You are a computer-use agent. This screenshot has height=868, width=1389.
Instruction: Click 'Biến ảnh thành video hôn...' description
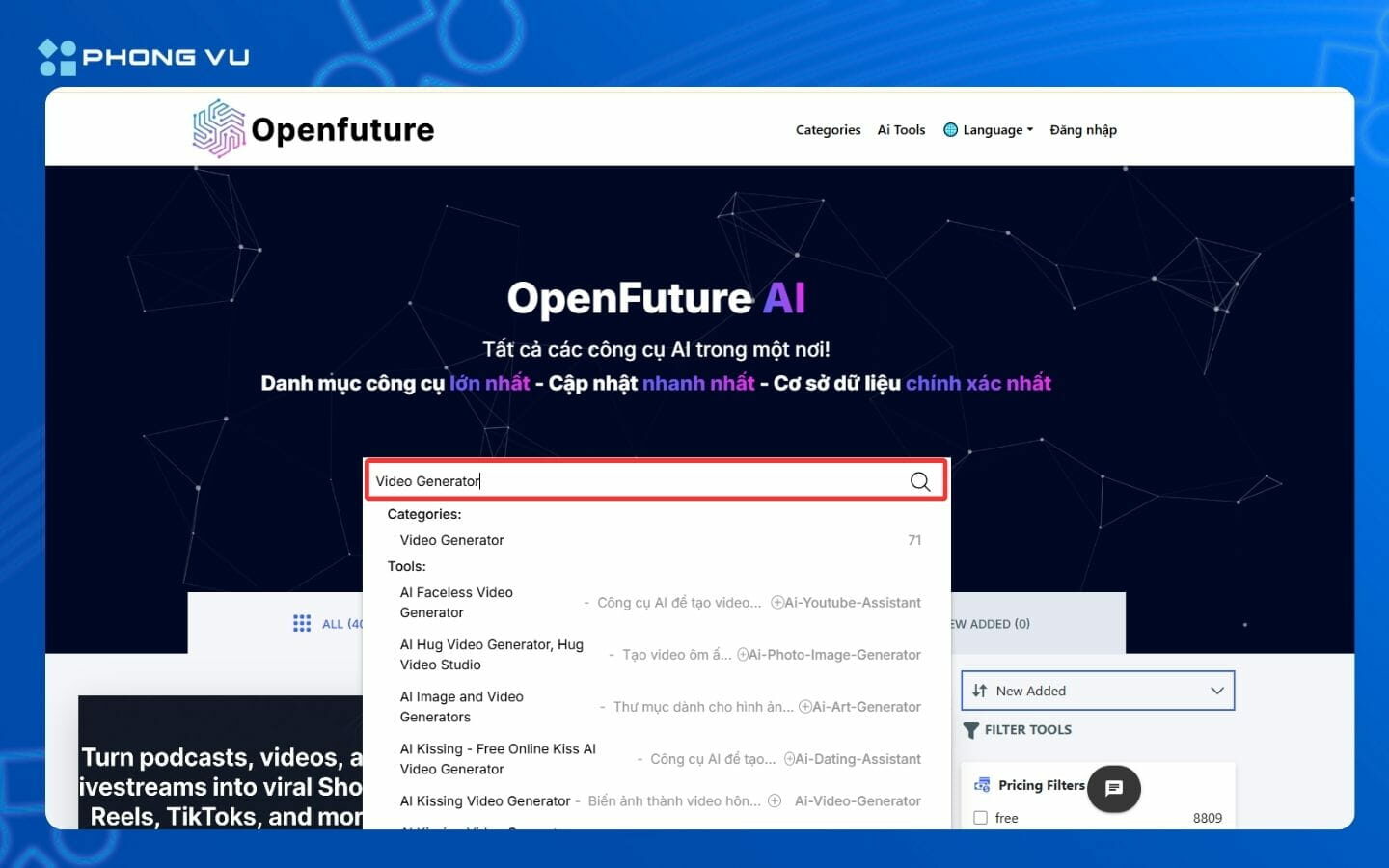click(x=674, y=801)
